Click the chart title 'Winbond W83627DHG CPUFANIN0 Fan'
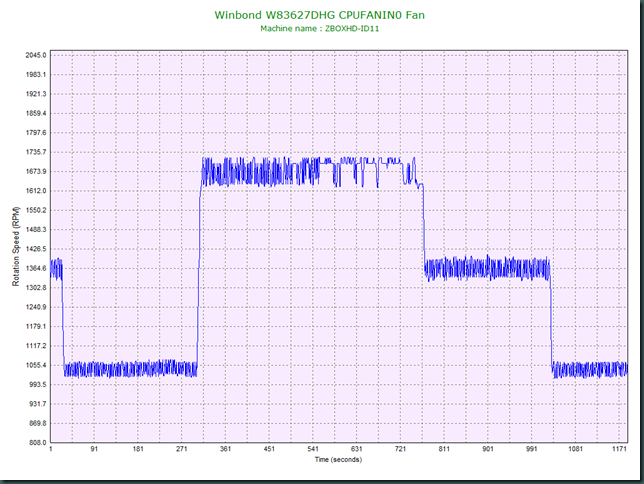644x484 pixels. pyautogui.click(x=320, y=15)
